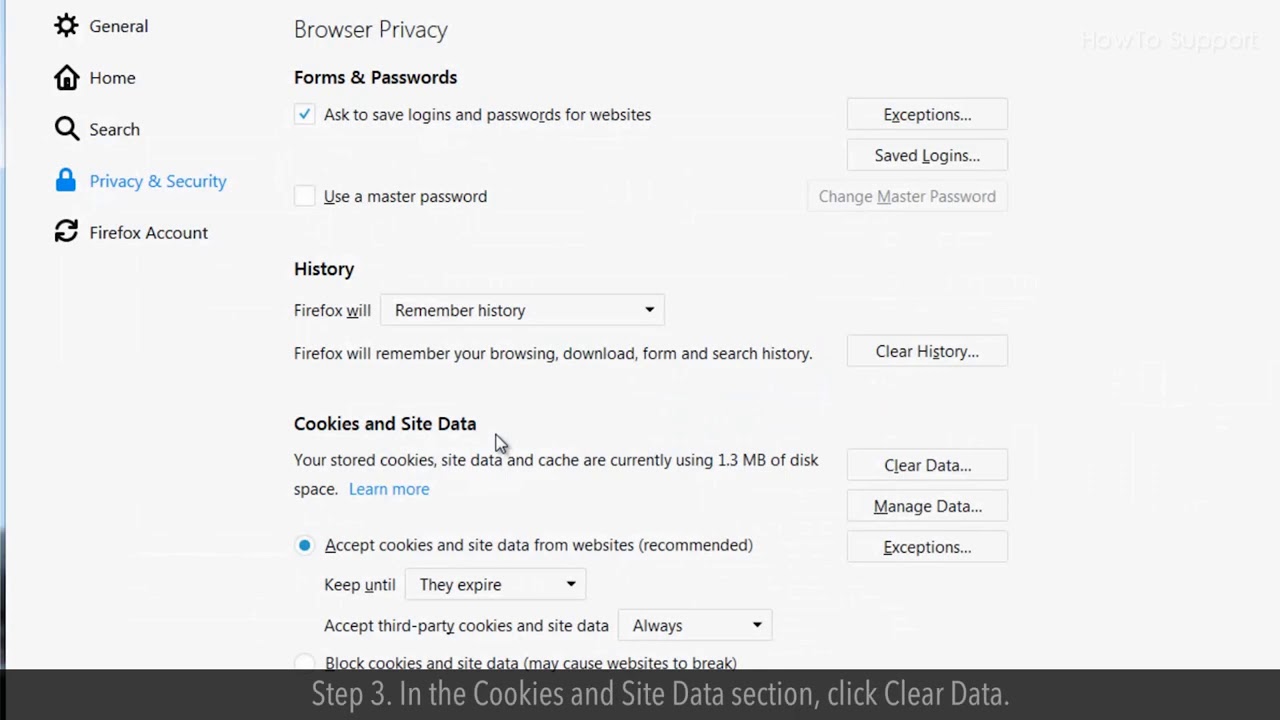Screen dimensions: 1280x720
Task: Uncheck Ask to save logins checkbox
Action: pyautogui.click(x=304, y=115)
